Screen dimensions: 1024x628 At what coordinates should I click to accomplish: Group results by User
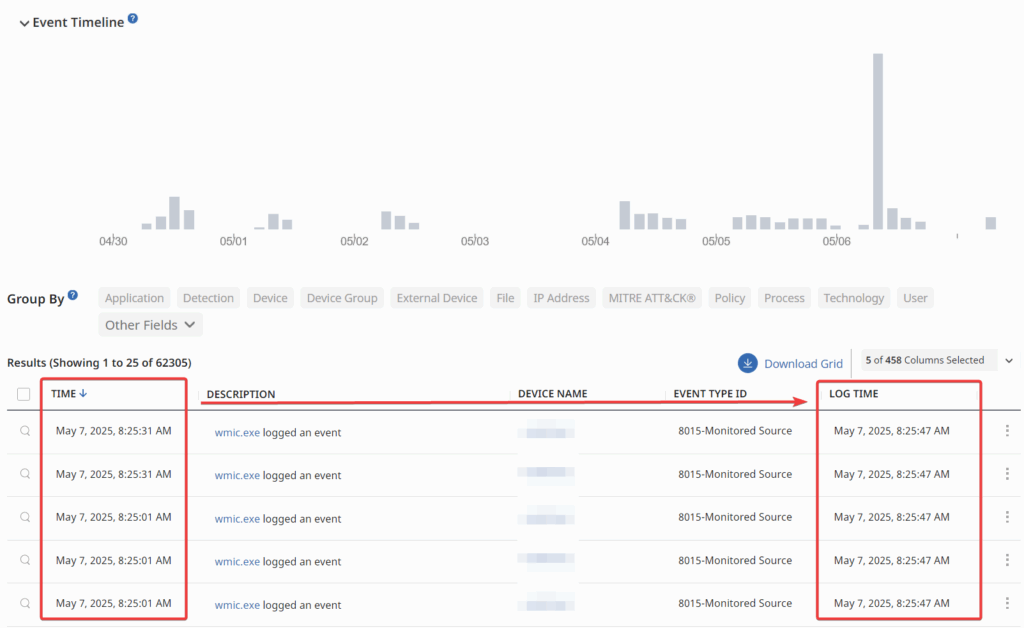(x=915, y=298)
